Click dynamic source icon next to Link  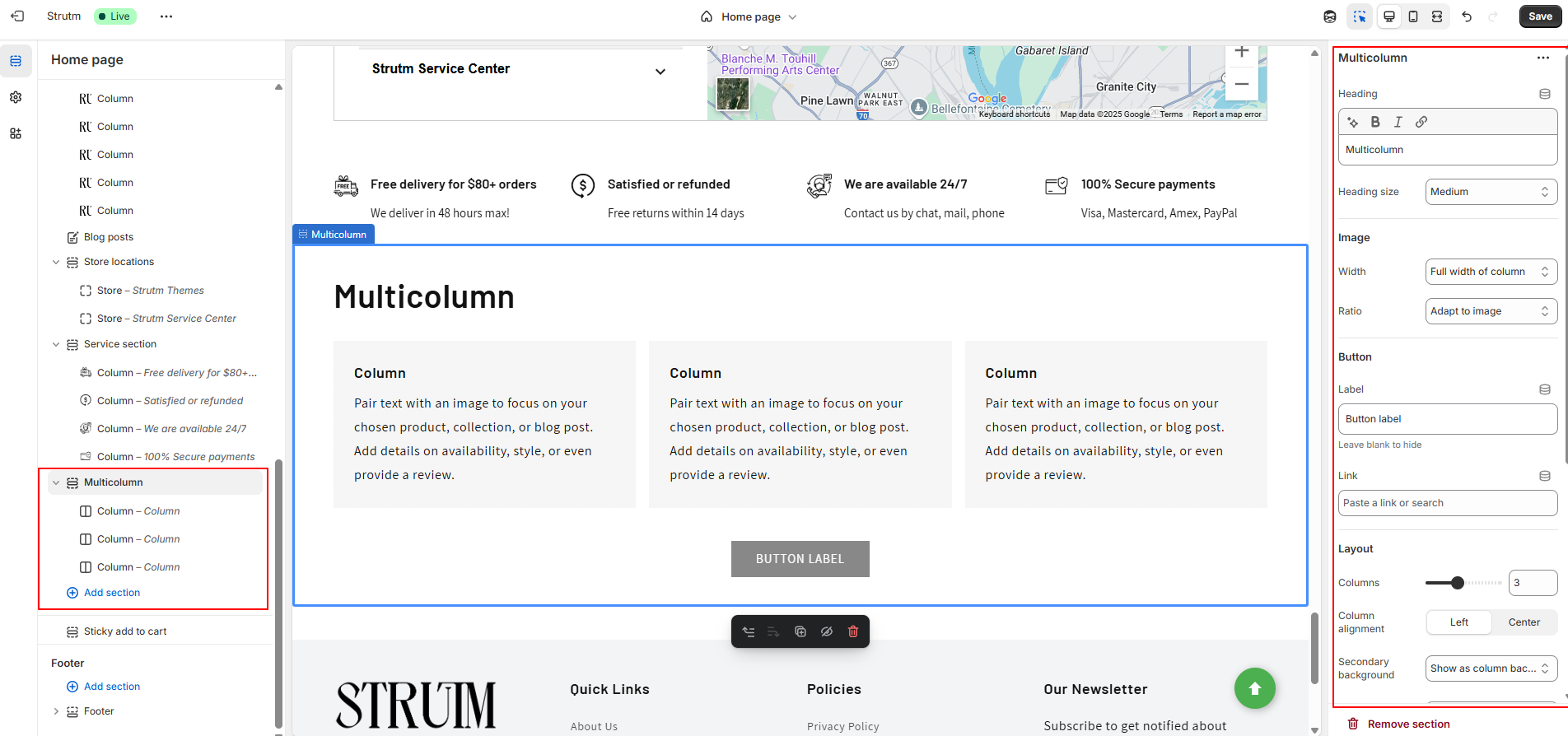1545,476
